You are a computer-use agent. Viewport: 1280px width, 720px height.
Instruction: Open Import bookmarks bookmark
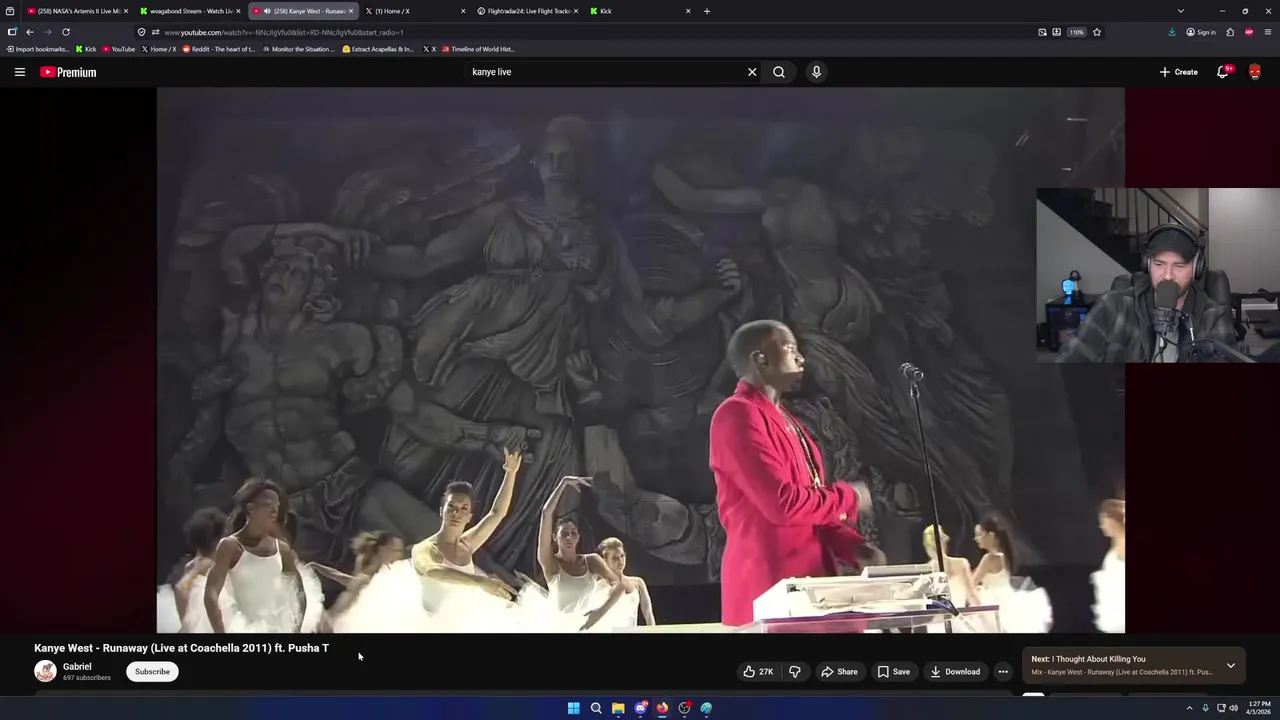tap(38, 49)
